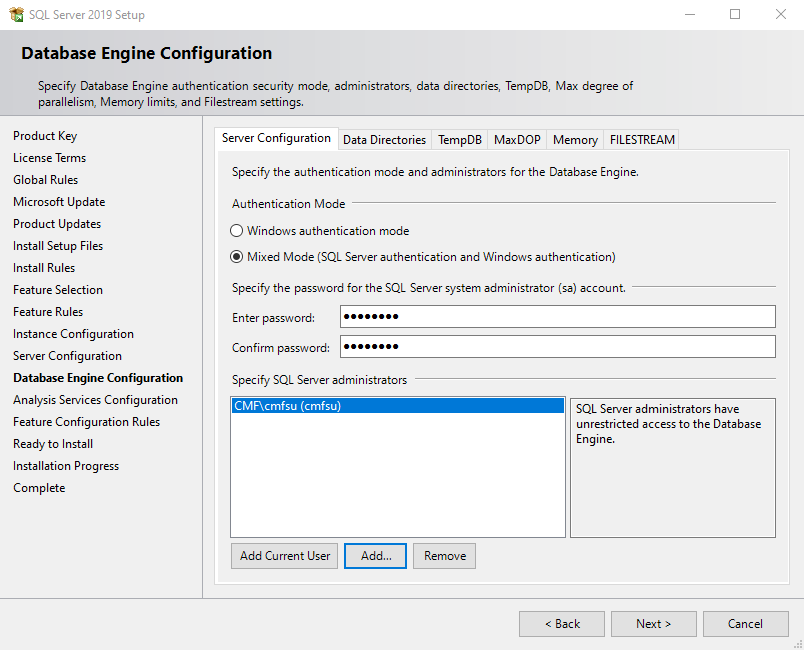Minimize the SQL Server Setup window
The height and width of the screenshot is (650, 804).
689,15
